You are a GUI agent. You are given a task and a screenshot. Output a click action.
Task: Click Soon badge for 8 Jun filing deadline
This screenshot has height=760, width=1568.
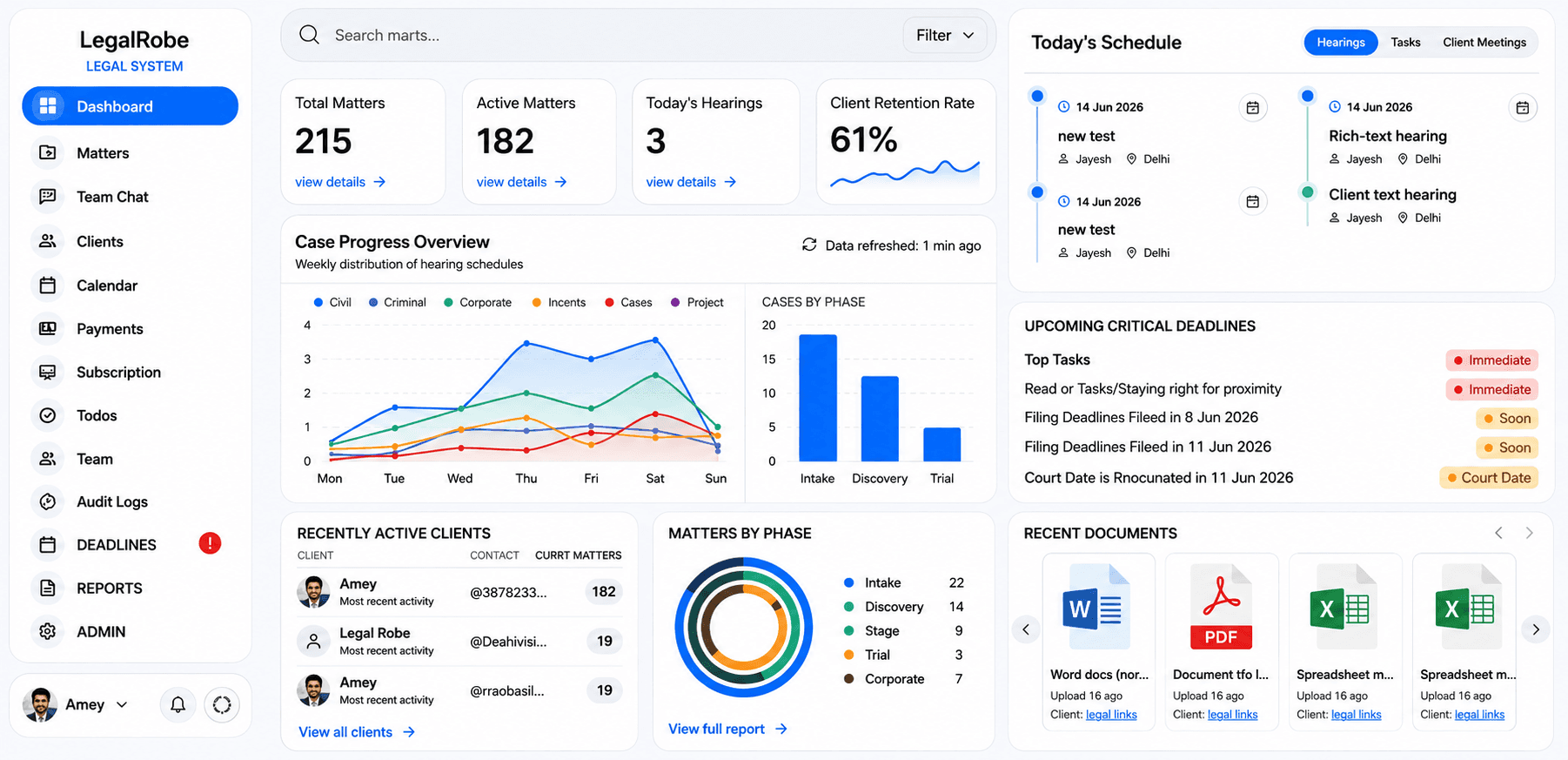coord(1507,418)
